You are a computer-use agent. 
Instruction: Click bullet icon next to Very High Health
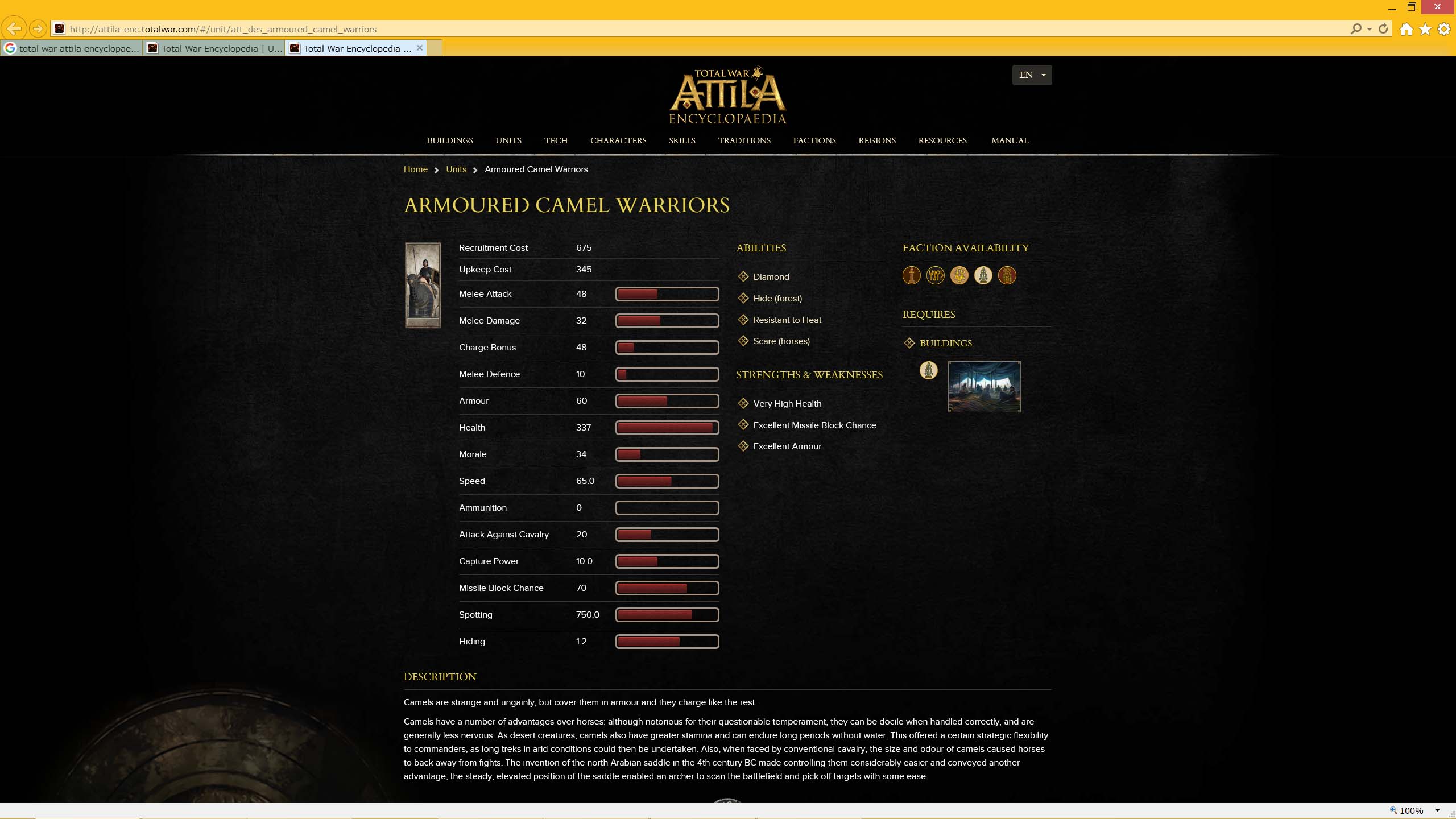(743, 403)
